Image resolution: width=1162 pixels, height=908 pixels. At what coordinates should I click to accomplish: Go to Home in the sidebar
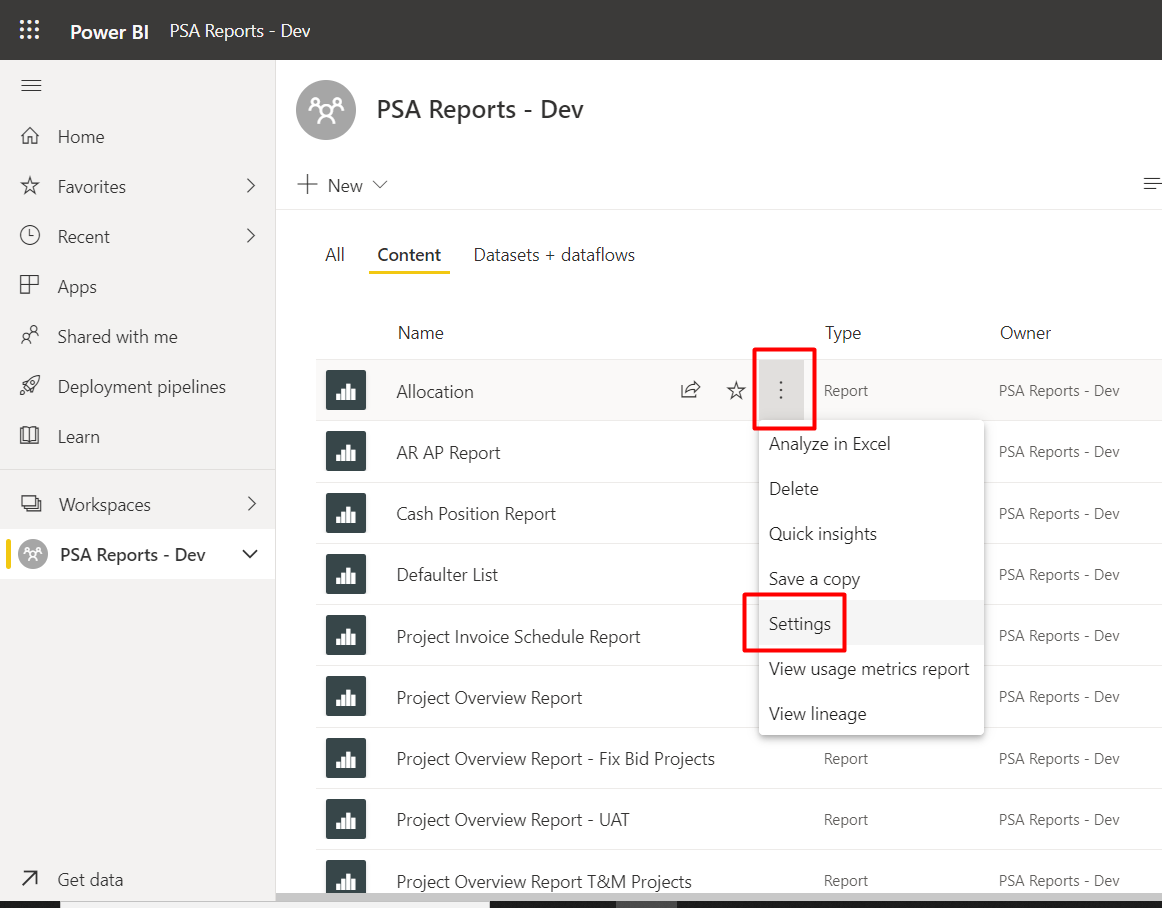[x=80, y=137]
